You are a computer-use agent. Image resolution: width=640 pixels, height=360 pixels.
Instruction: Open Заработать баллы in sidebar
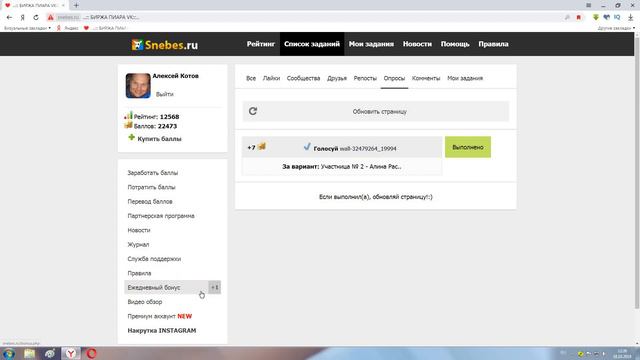(x=153, y=173)
